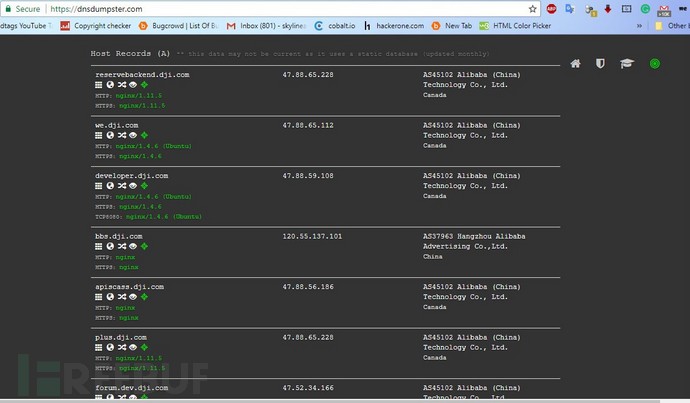Click the eye icon under apiscass.dji.com
The width and height of the screenshot is (690, 403).
click(133, 297)
